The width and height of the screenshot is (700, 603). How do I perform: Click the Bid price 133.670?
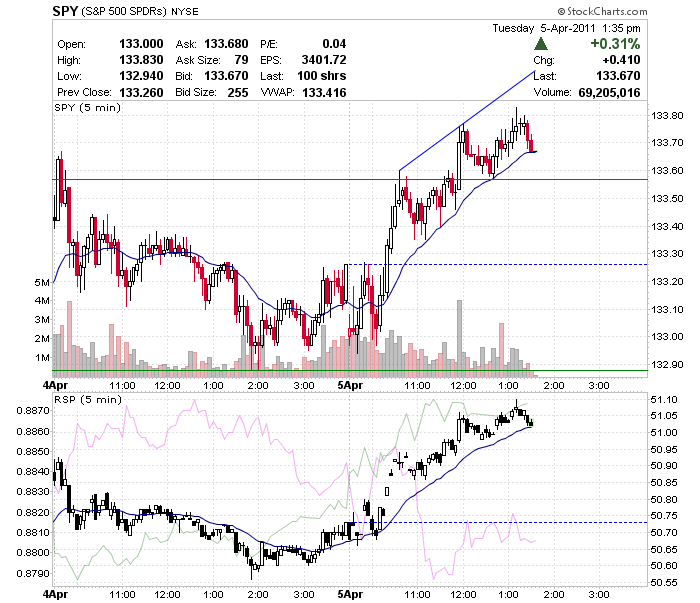click(x=226, y=76)
